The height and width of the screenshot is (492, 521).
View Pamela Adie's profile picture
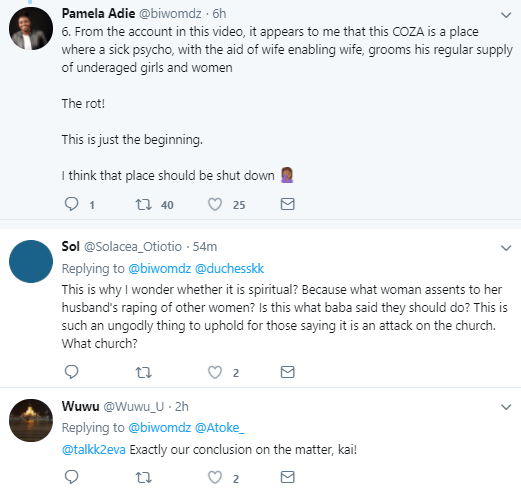pos(31,28)
